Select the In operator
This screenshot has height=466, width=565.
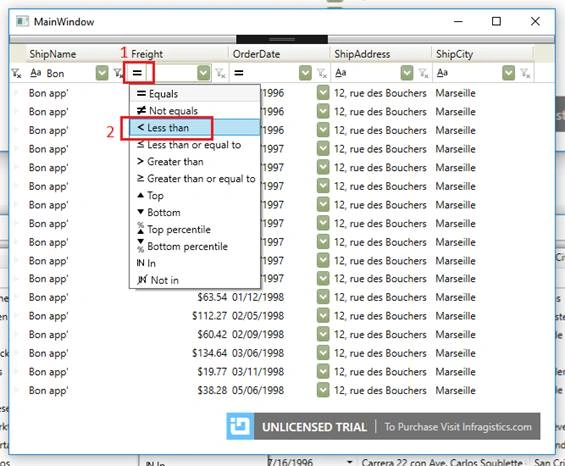(195, 263)
